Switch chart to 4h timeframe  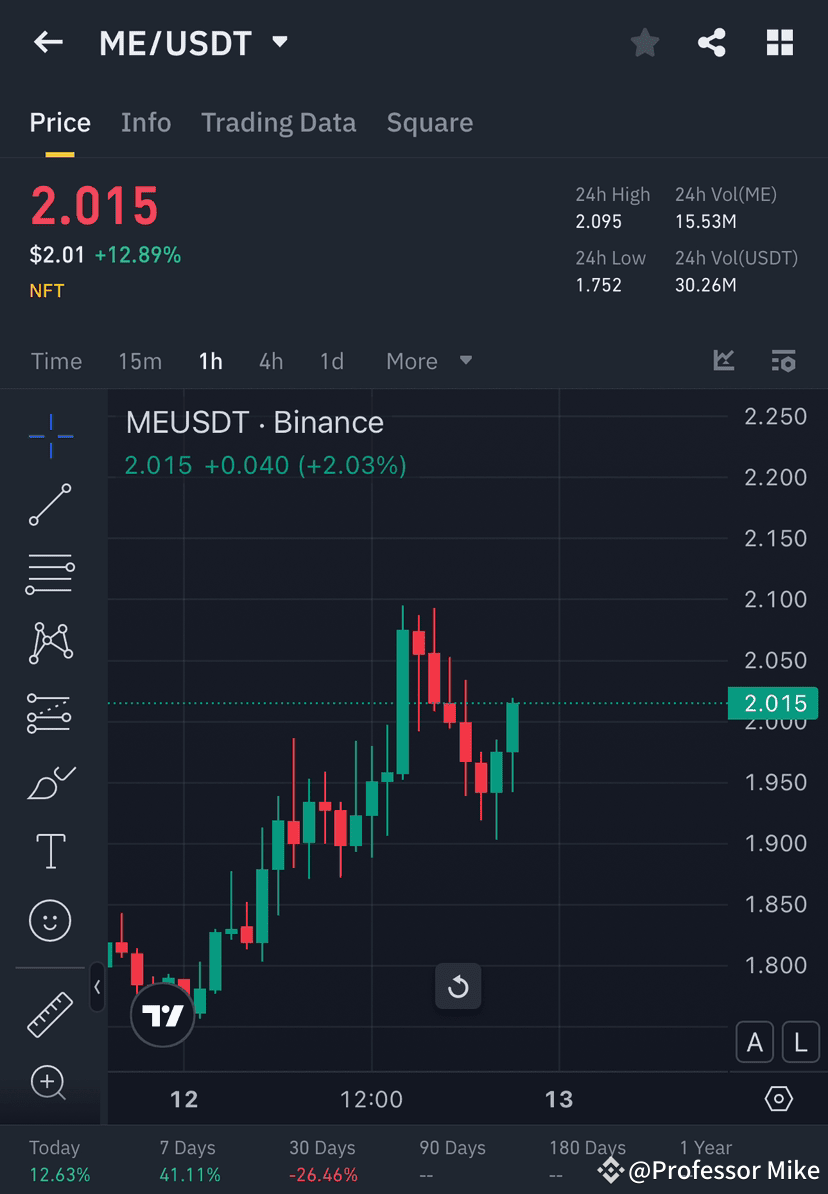click(270, 361)
